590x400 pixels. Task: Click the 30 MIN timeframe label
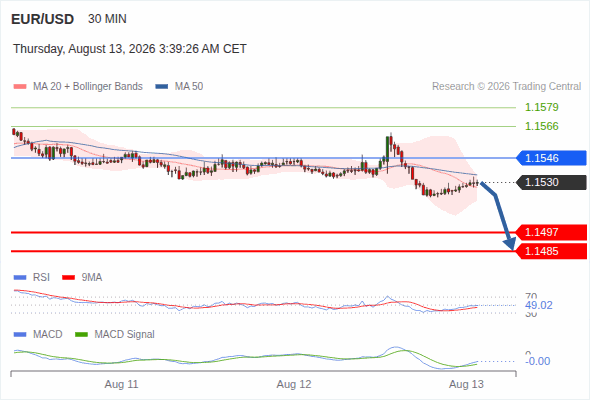[x=107, y=19]
